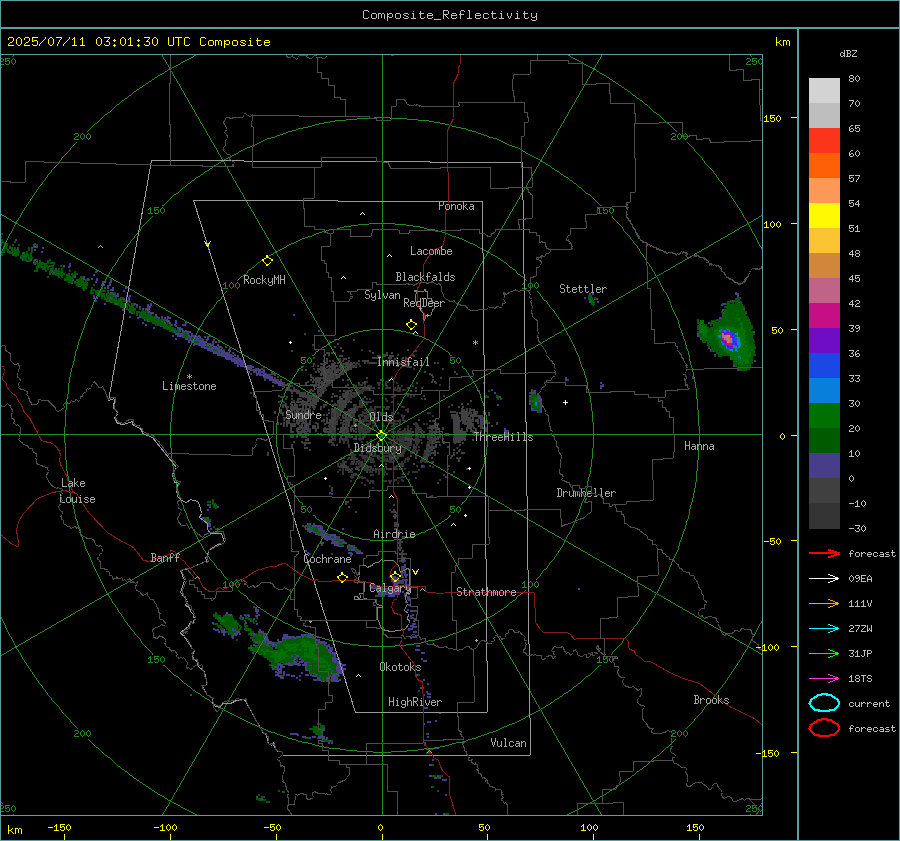
Task: Click the red forecast arrow in legend
Action: 824,553
